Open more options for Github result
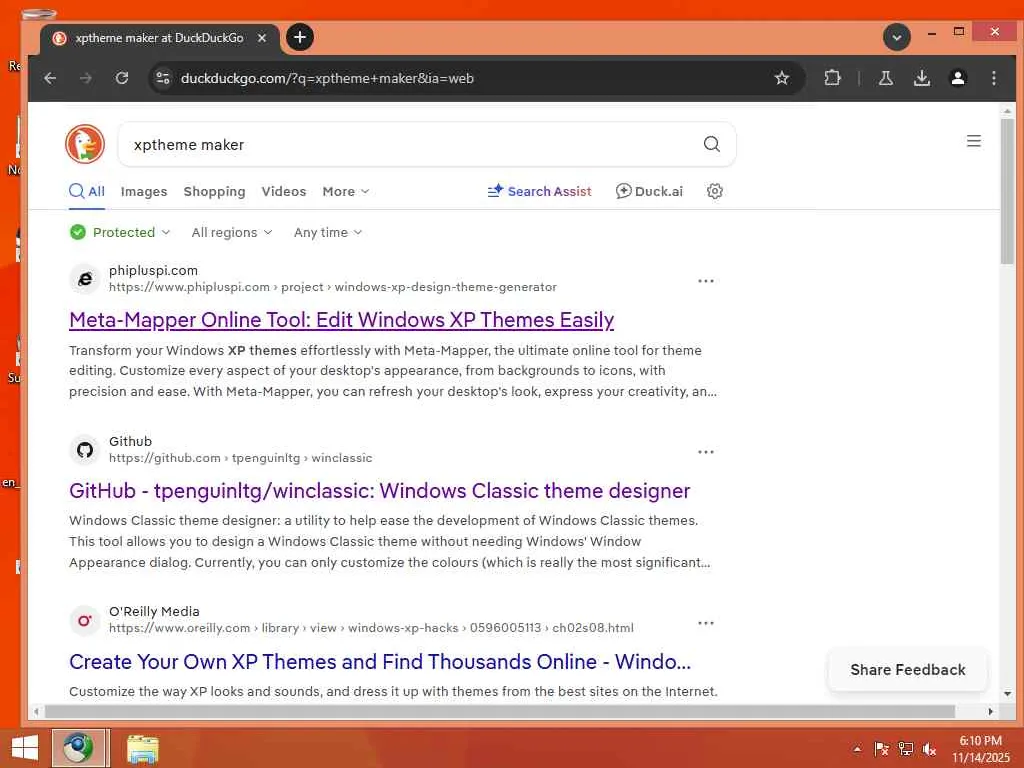Viewport: 1024px width, 768px height. [x=706, y=452]
